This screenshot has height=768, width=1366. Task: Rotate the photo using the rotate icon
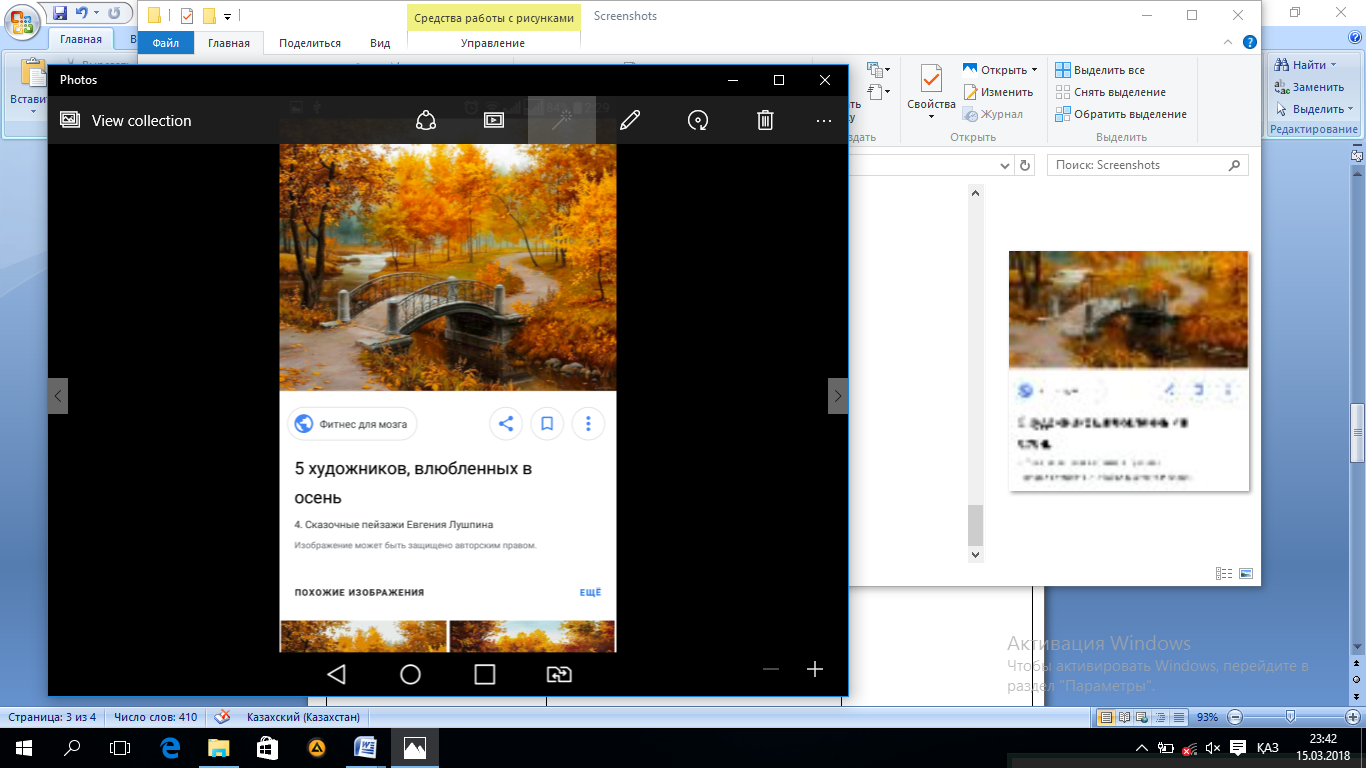coord(698,120)
